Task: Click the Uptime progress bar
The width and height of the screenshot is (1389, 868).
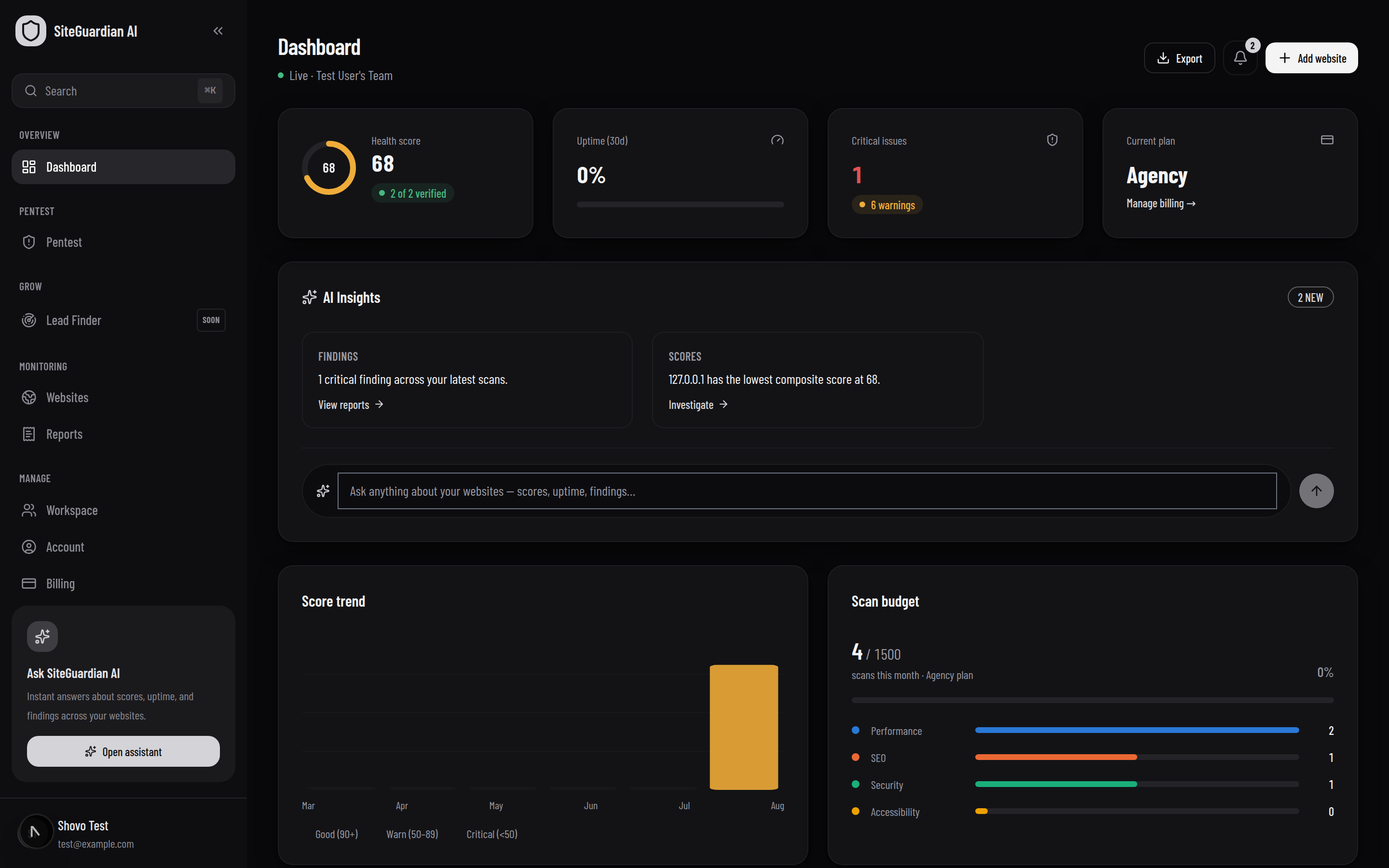Action: pos(680,204)
